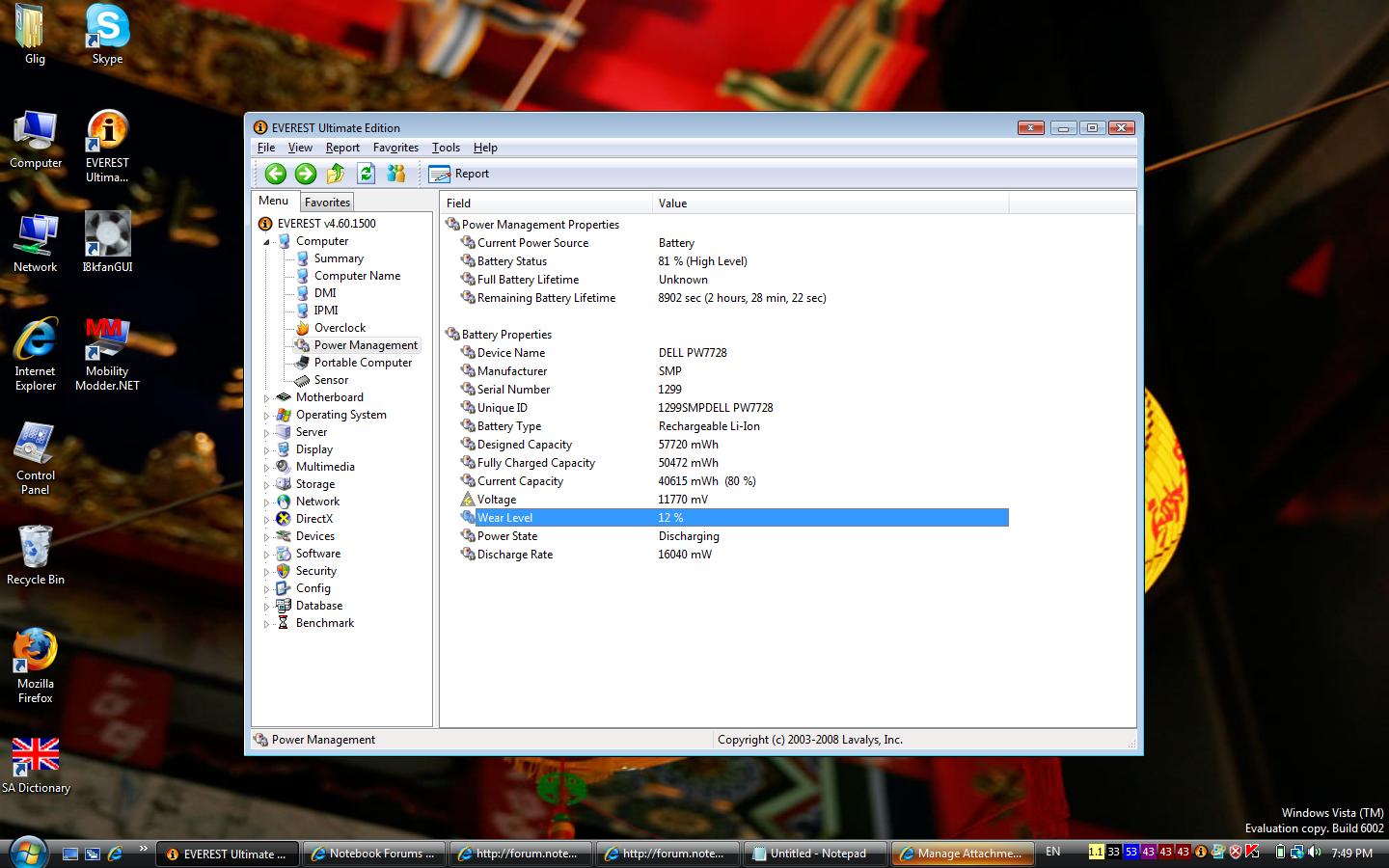The height and width of the screenshot is (868, 1389).
Task: Select the Security tree item
Action: [316, 571]
